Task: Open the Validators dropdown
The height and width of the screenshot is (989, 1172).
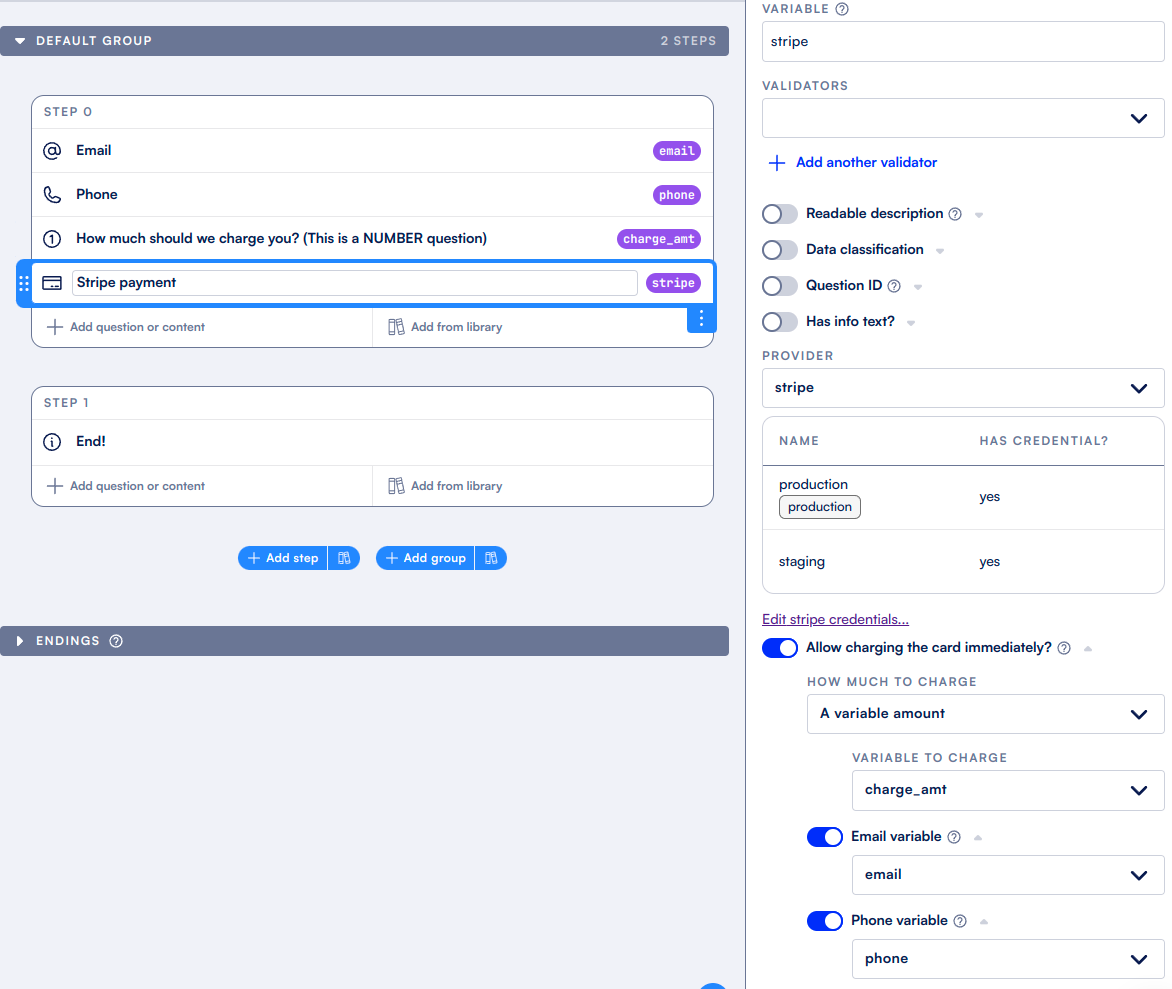Action: [963, 118]
